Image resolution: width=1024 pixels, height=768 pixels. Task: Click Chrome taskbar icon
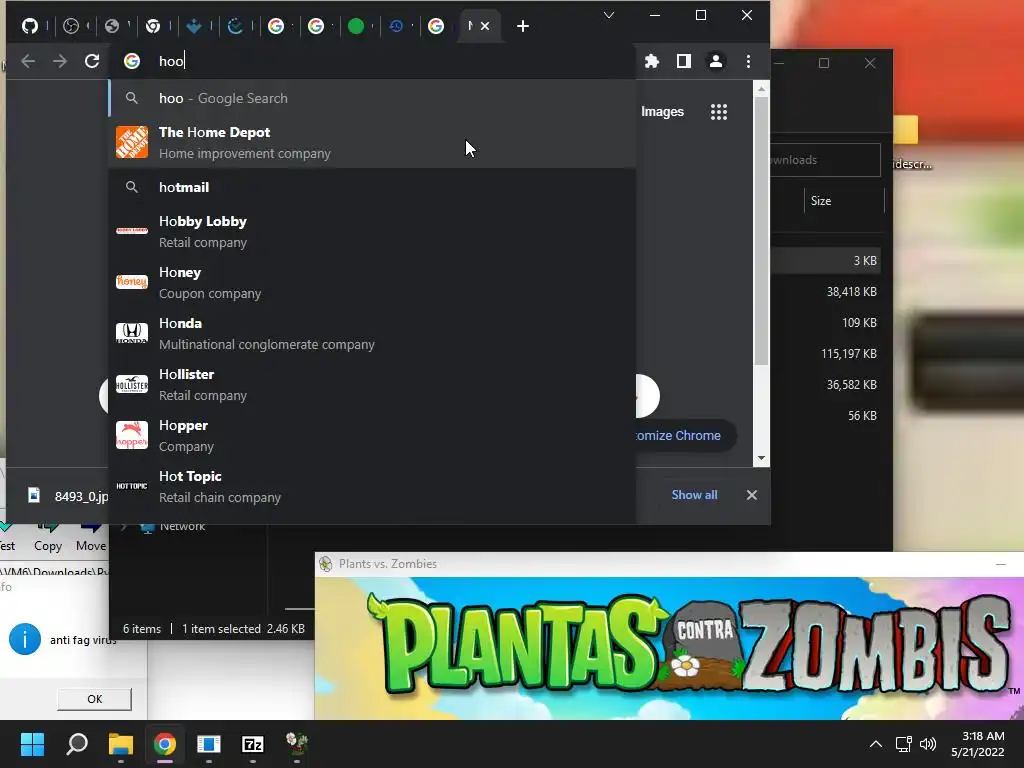(165, 744)
